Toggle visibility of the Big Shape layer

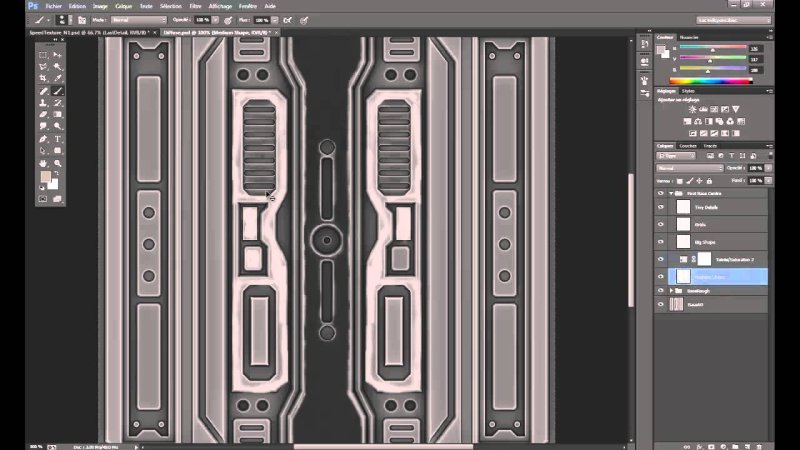pyautogui.click(x=661, y=241)
